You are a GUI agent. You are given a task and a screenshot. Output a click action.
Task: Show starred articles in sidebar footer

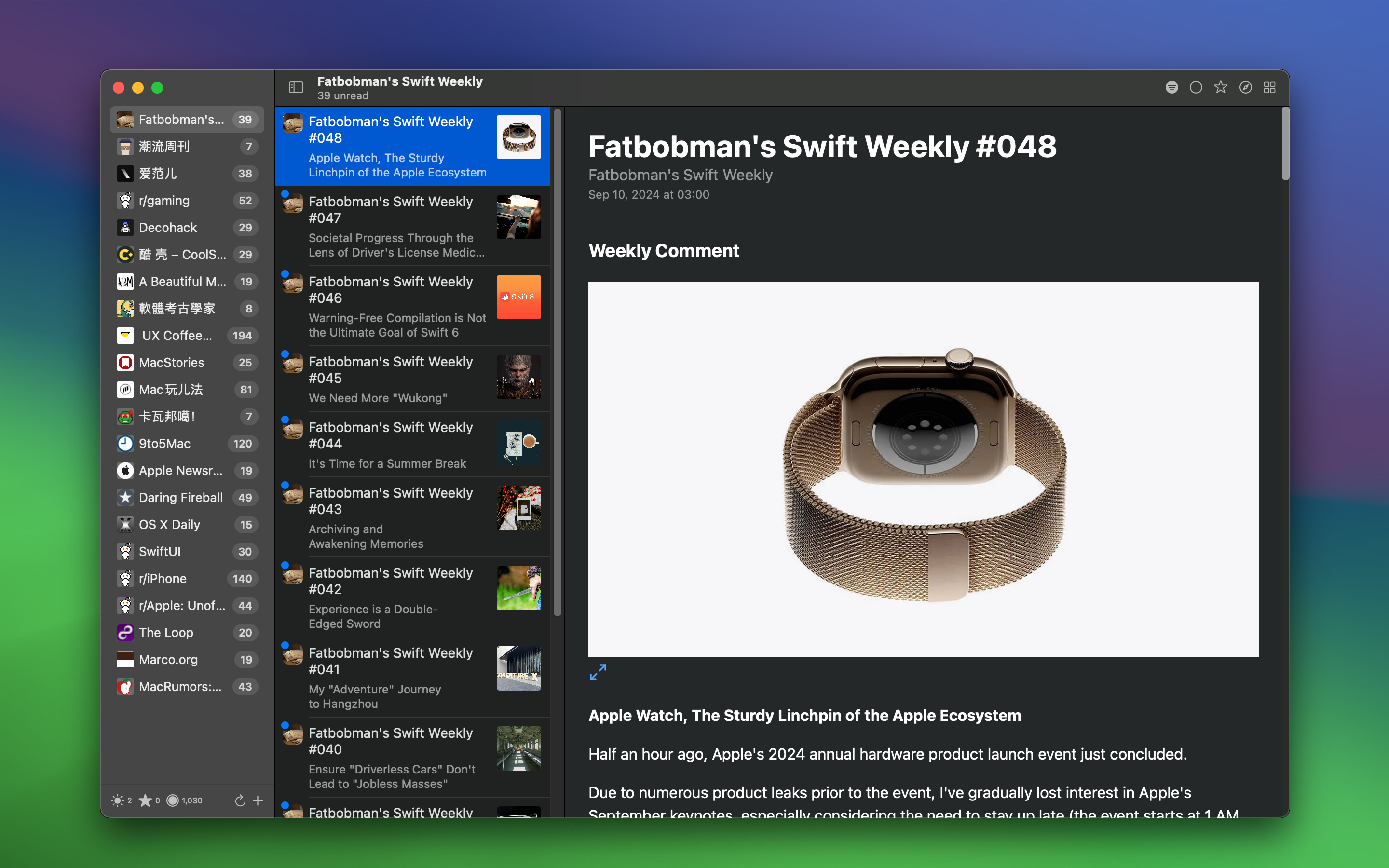[146, 800]
